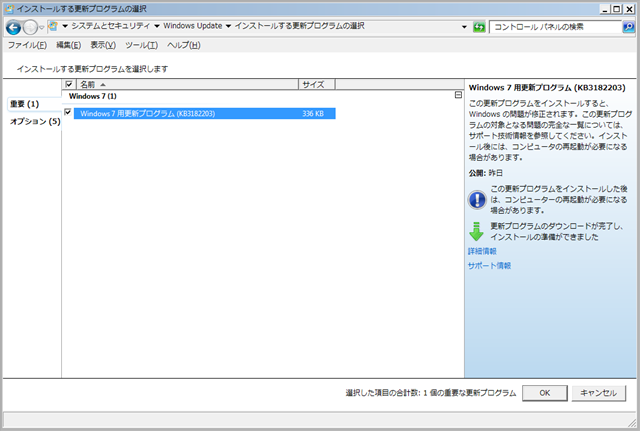This screenshot has width=640, height=431.
Task: Select the オプション (5) tab
Action: [35, 122]
